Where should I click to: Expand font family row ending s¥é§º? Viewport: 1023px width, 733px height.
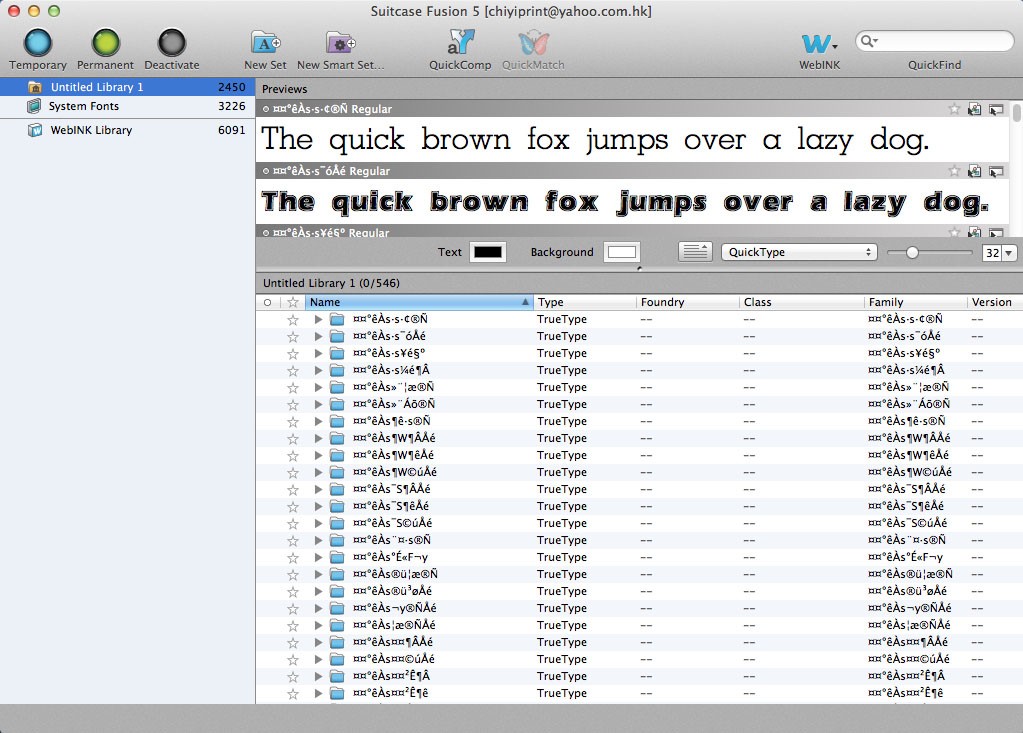pos(318,353)
